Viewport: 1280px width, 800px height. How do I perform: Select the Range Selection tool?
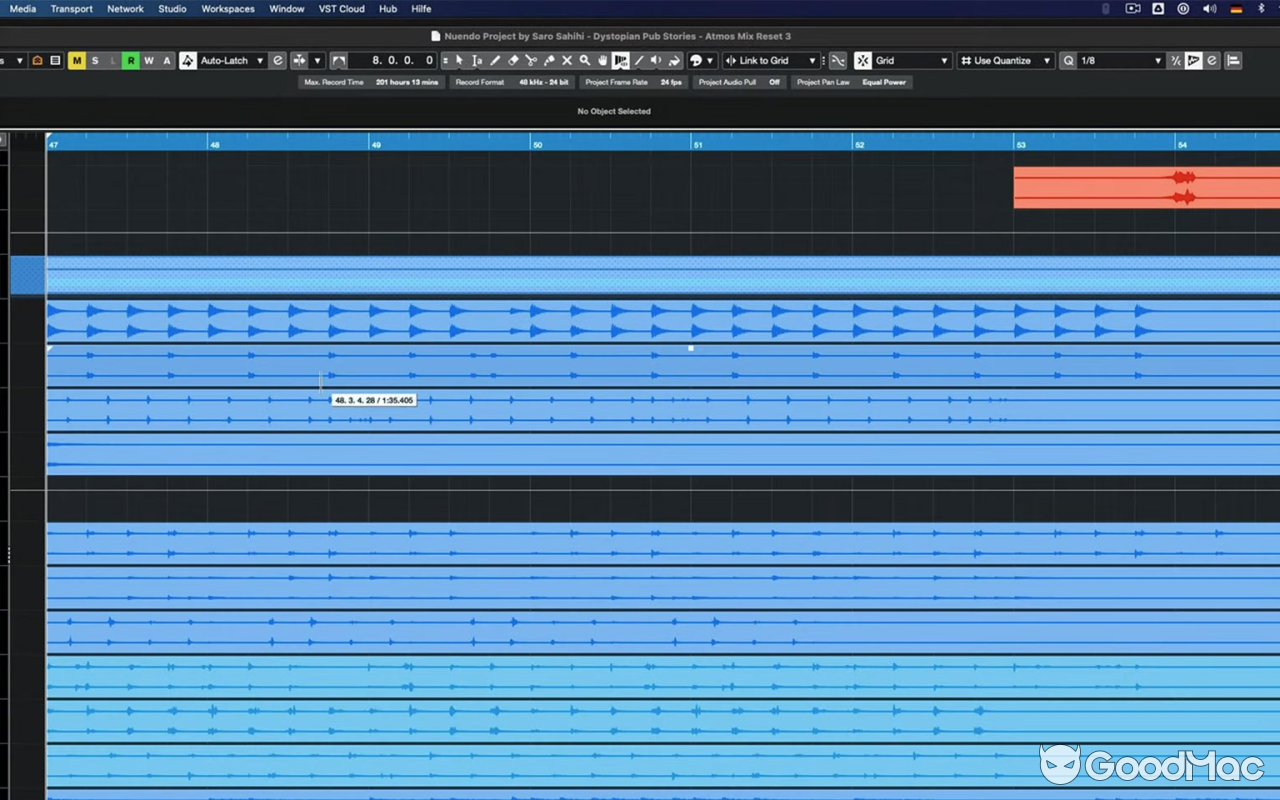pos(477,61)
